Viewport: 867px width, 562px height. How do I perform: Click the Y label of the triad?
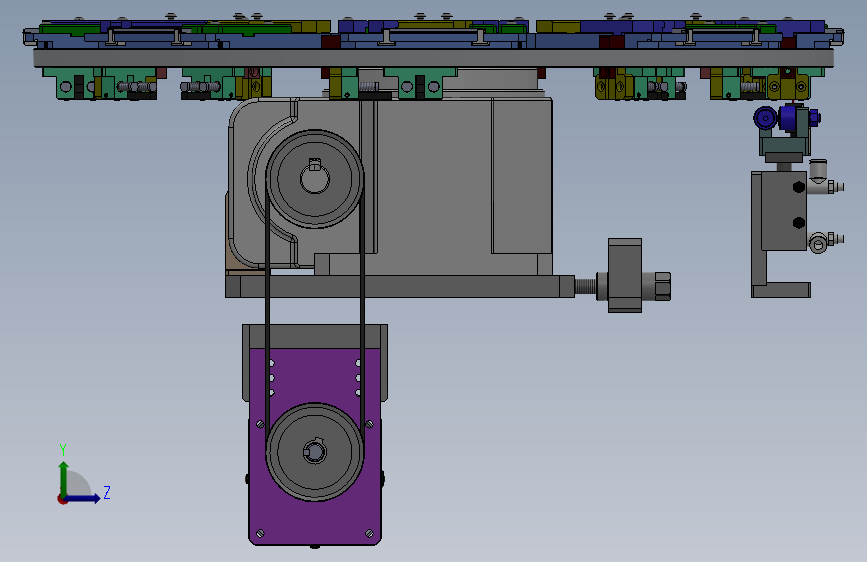(63, 450)
